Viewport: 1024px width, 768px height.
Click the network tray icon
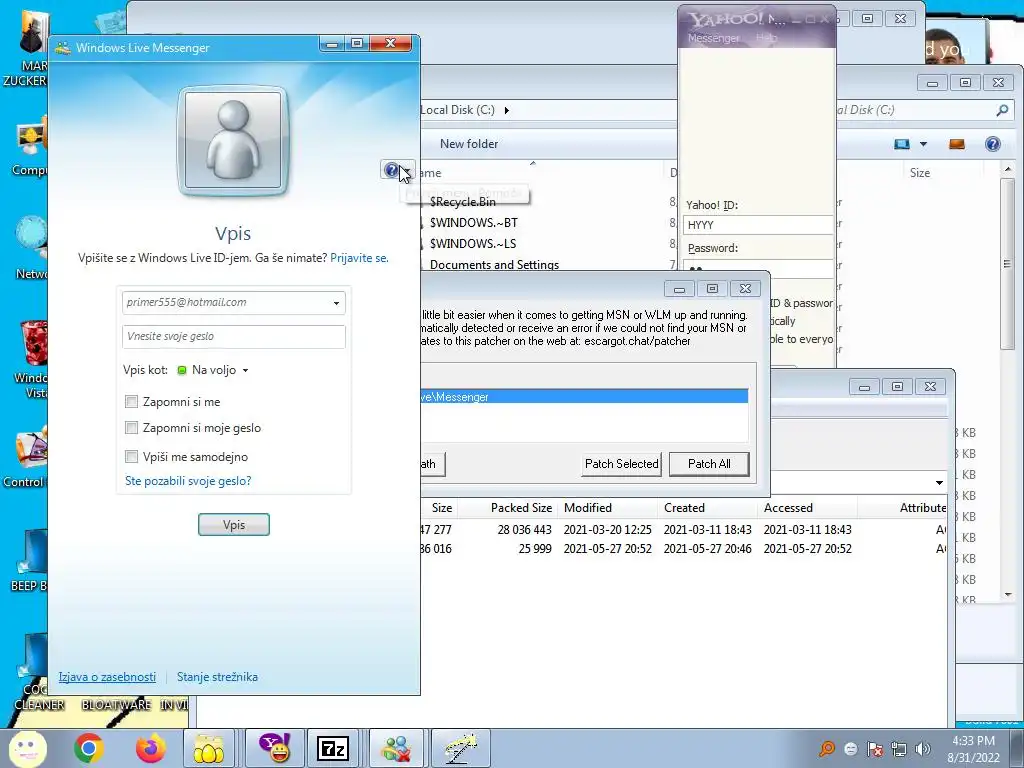pos(899,748)
